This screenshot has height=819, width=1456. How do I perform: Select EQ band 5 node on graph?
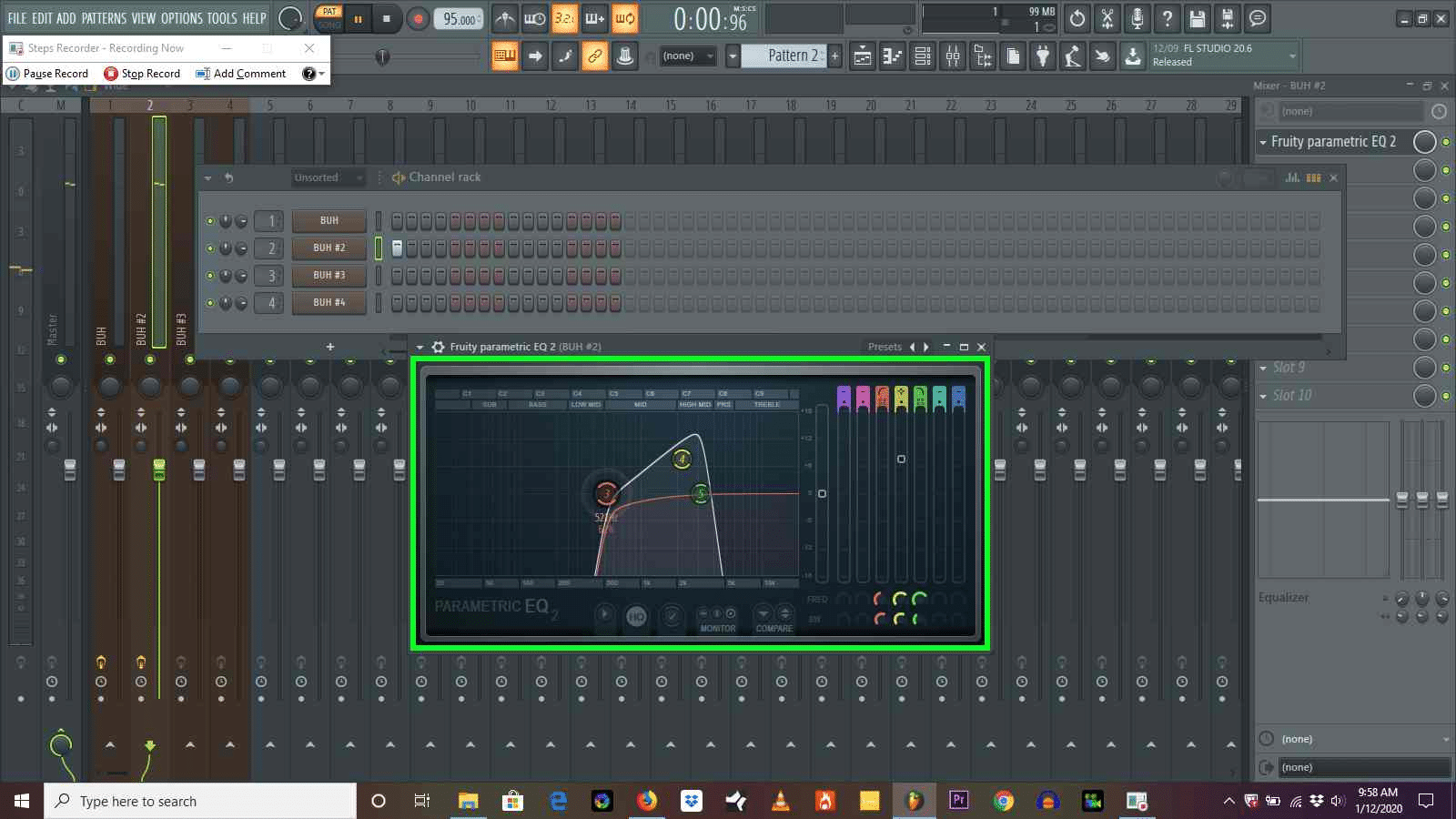point(701,493)
